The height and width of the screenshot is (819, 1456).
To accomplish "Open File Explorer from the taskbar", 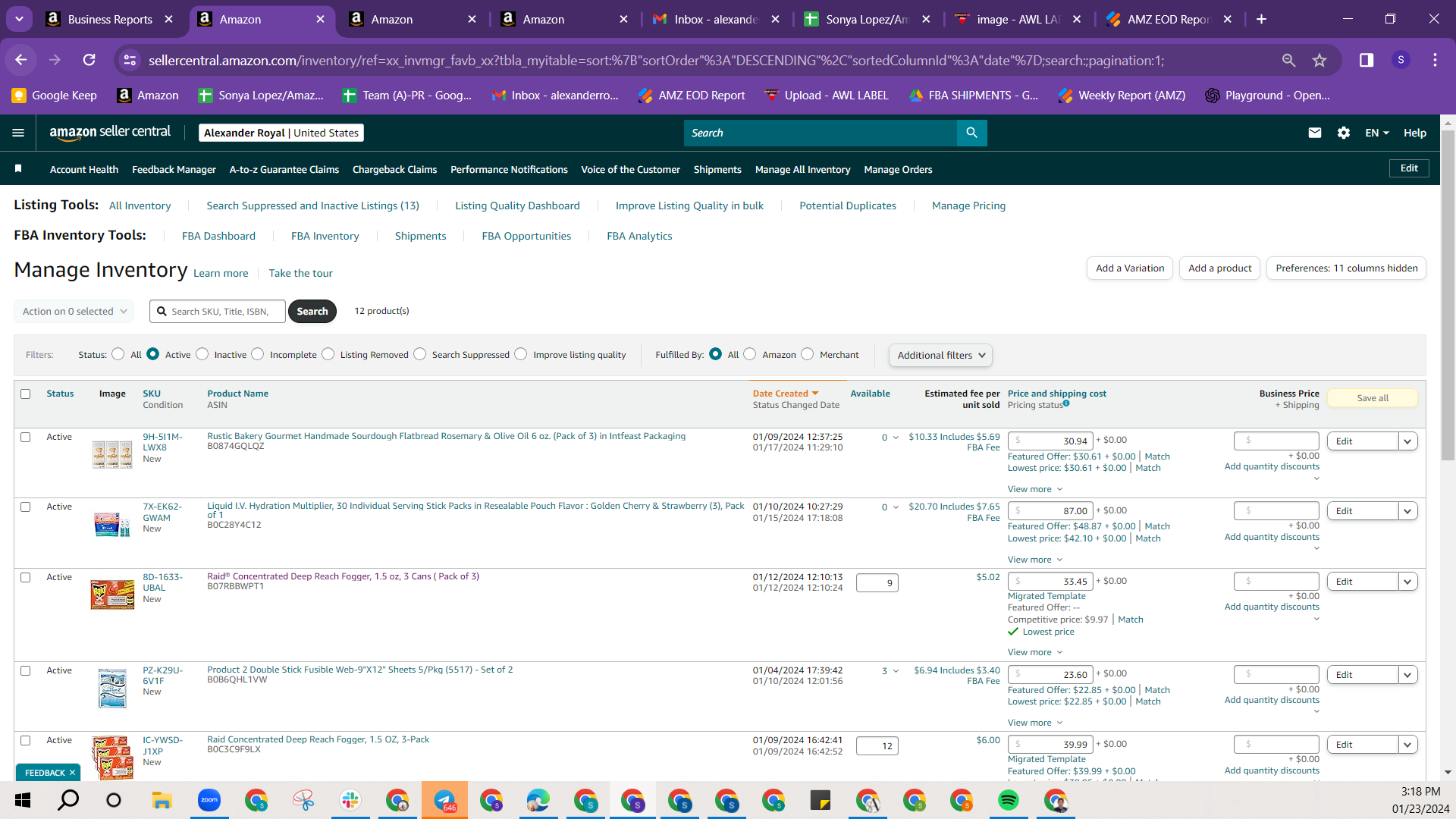I will (x=162, y=800).
